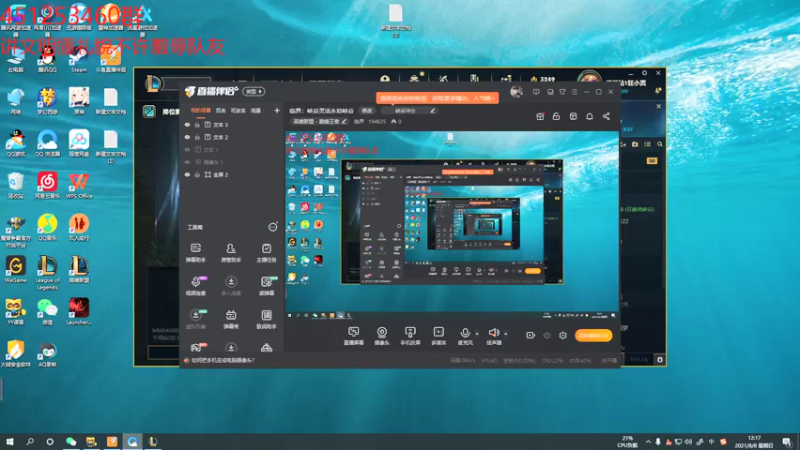Image resolution: width=800 pixels, height=450 pixels.
Task: Click the record video icon in bottom bar
Action: [531, 335]
